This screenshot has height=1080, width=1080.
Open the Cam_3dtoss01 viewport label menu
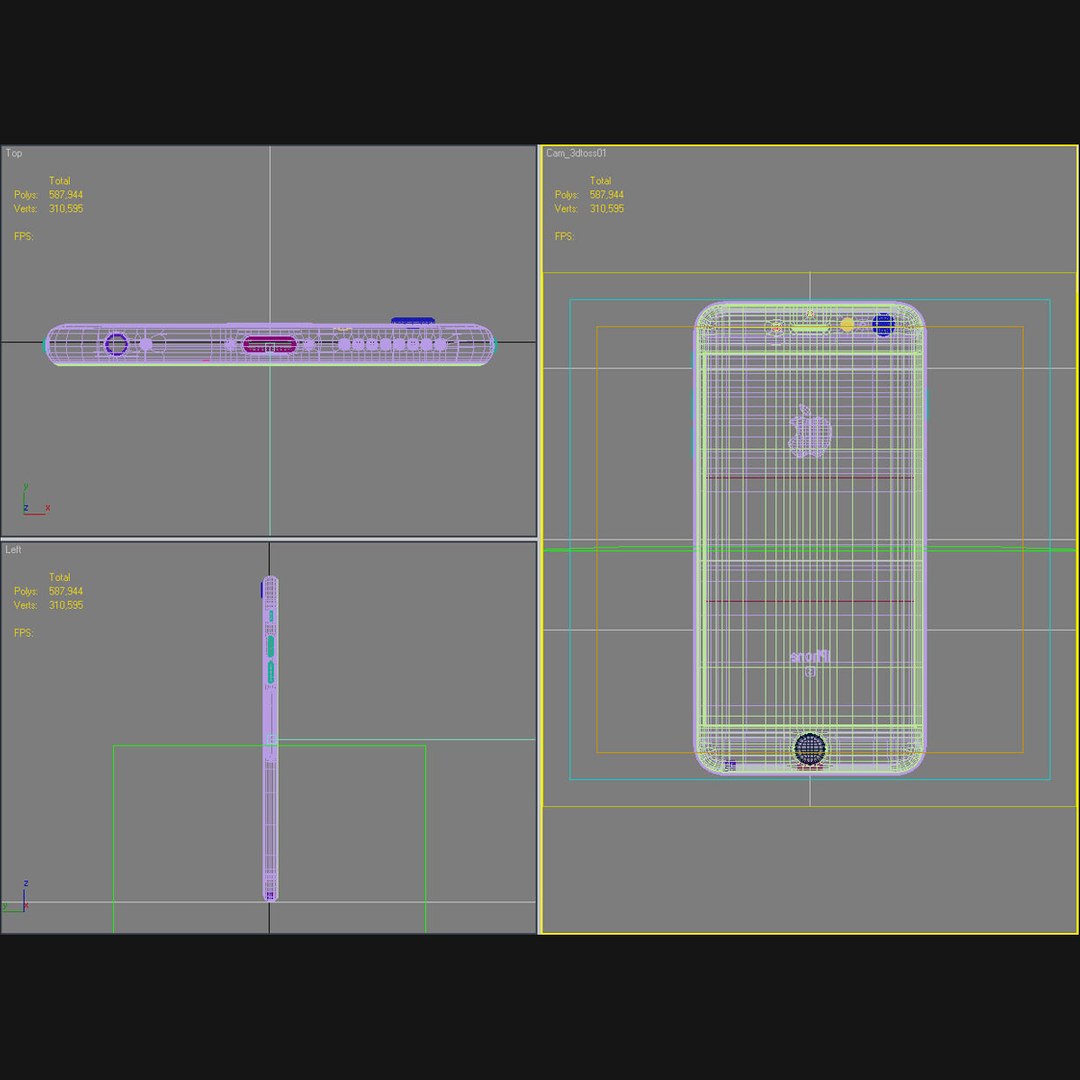click(576, 153)
